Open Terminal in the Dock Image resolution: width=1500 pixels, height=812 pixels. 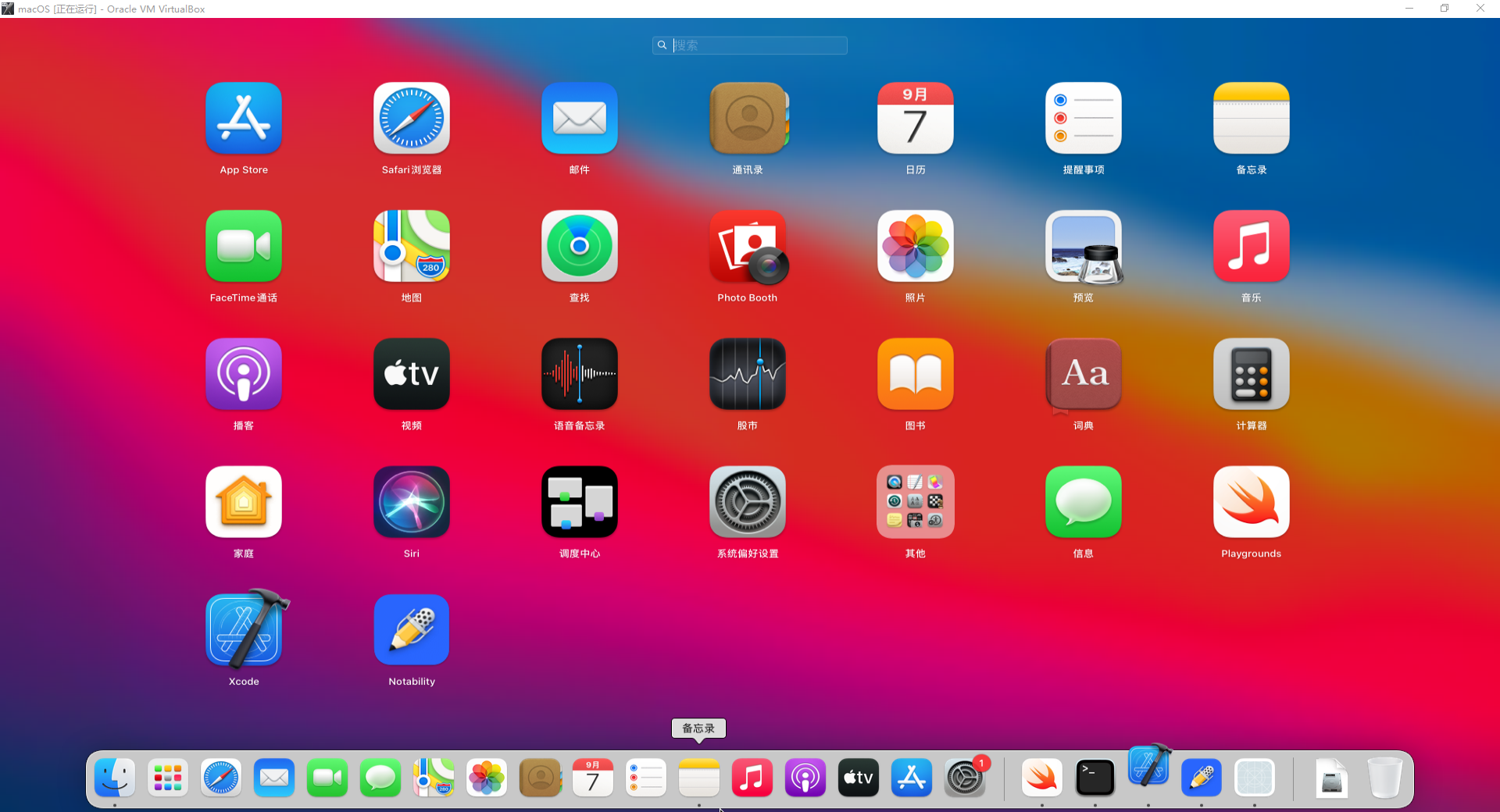[1095, 778]
